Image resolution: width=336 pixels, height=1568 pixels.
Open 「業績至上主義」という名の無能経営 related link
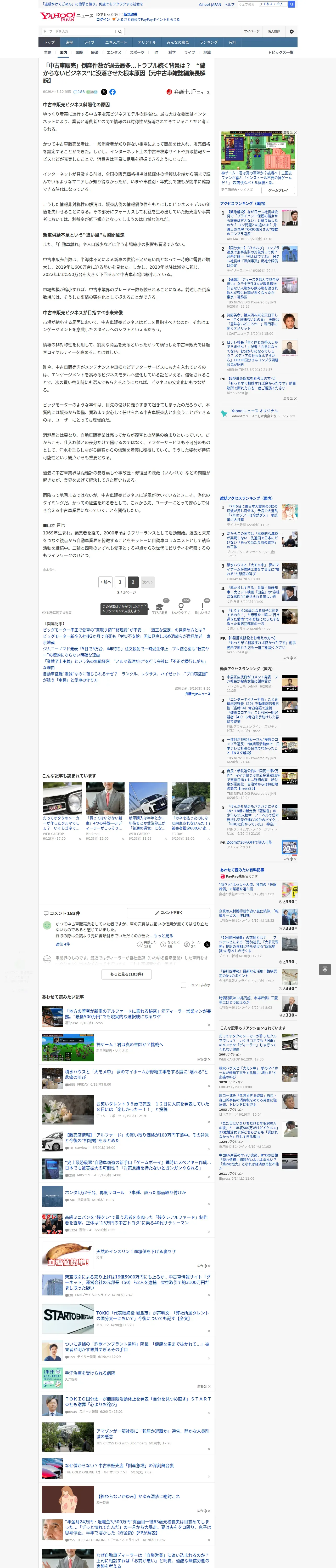click(125, 664)
